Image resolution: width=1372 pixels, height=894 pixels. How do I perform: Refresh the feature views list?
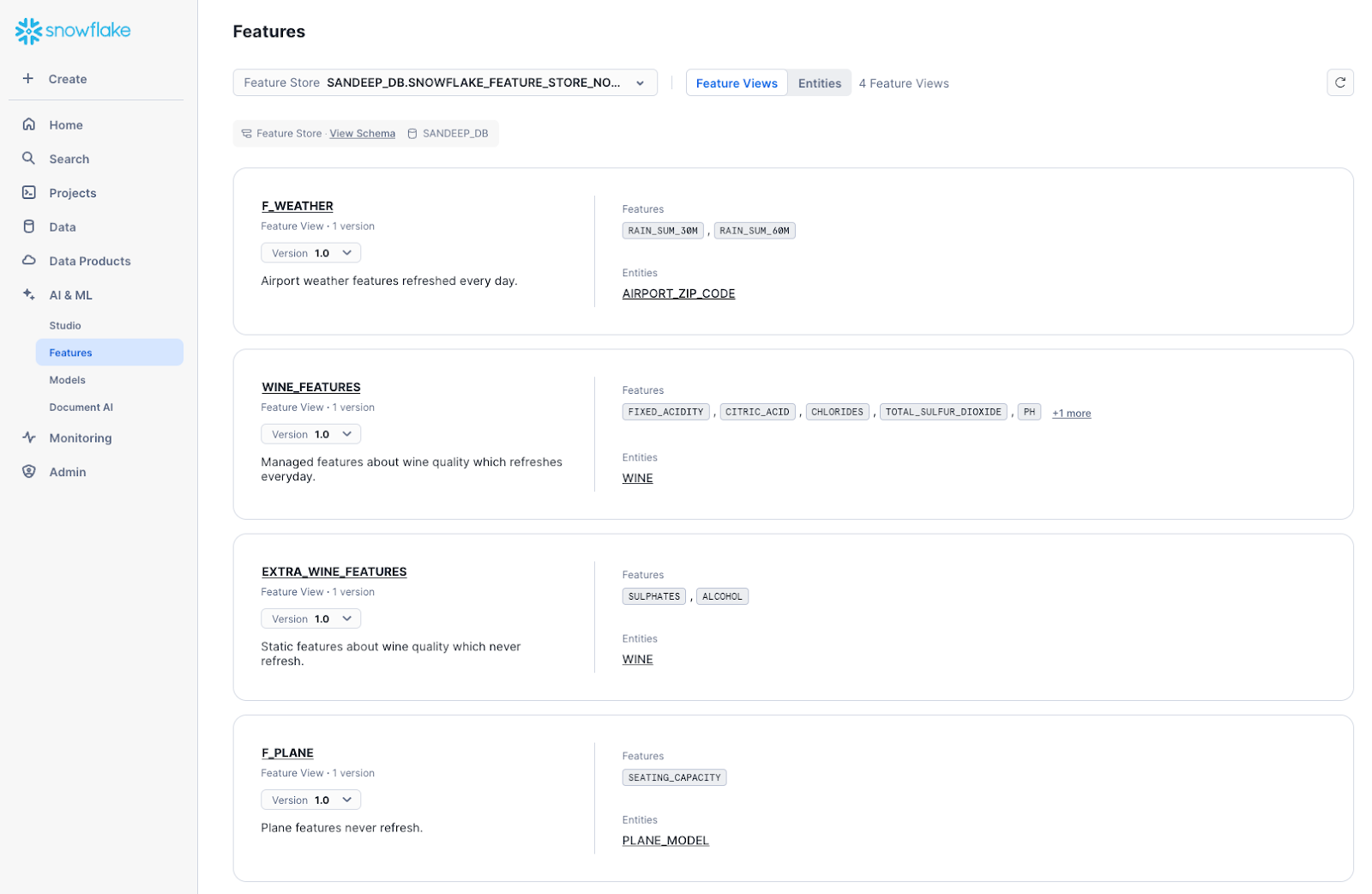[1339, 82]
